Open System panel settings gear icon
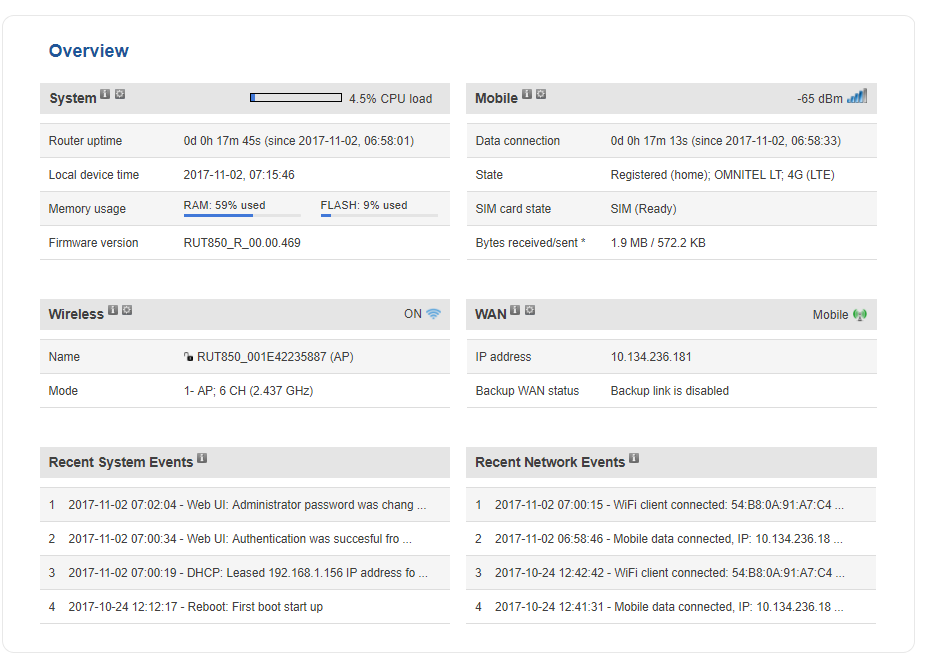This screenshot has height=668, width=930. point(120,95)
